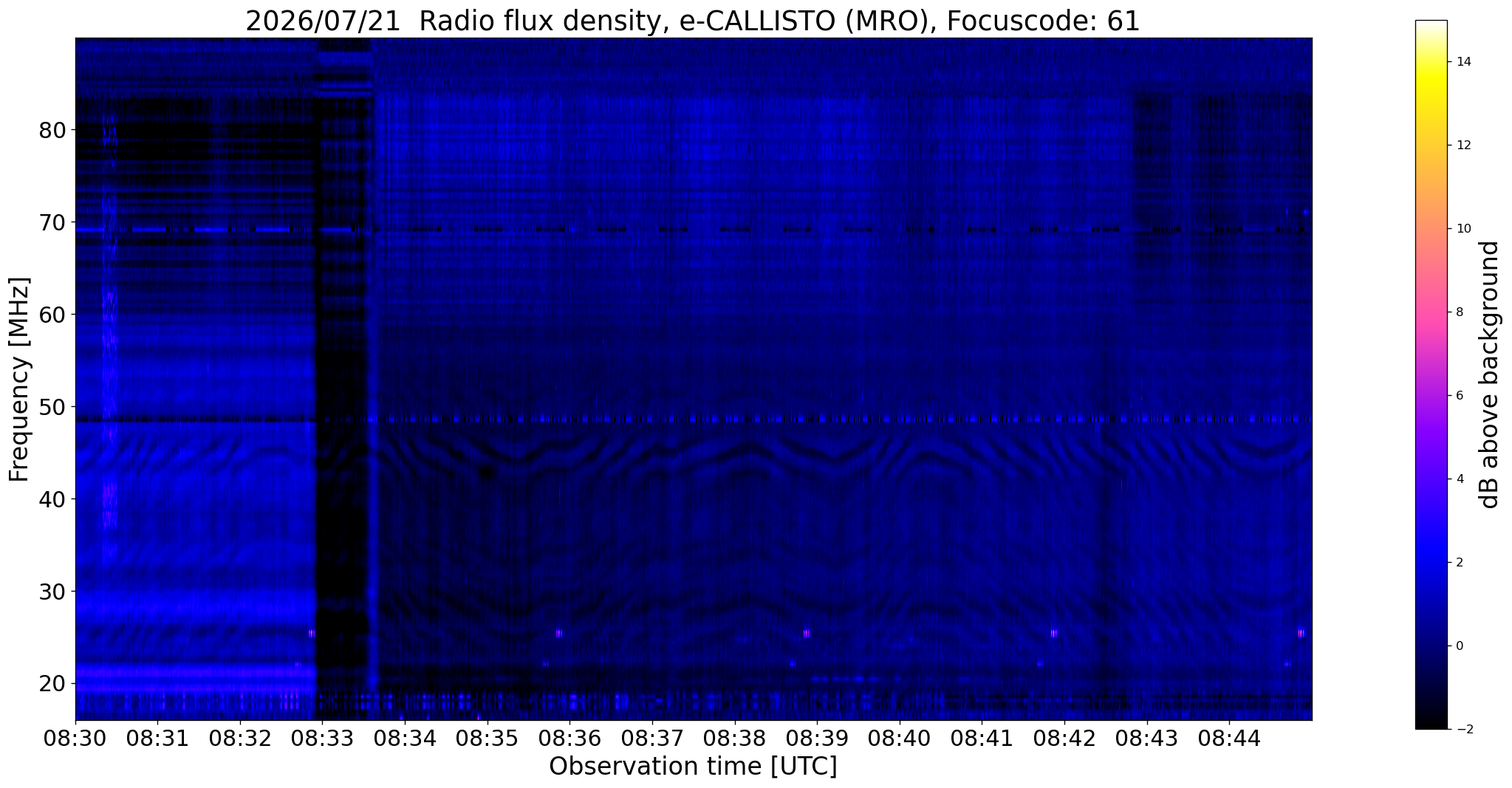This screenshot has width=1512, height=788.
Task: Click the plot title mentioning e-CALLISTO (MRO)
Action: [x=693, y=21]
